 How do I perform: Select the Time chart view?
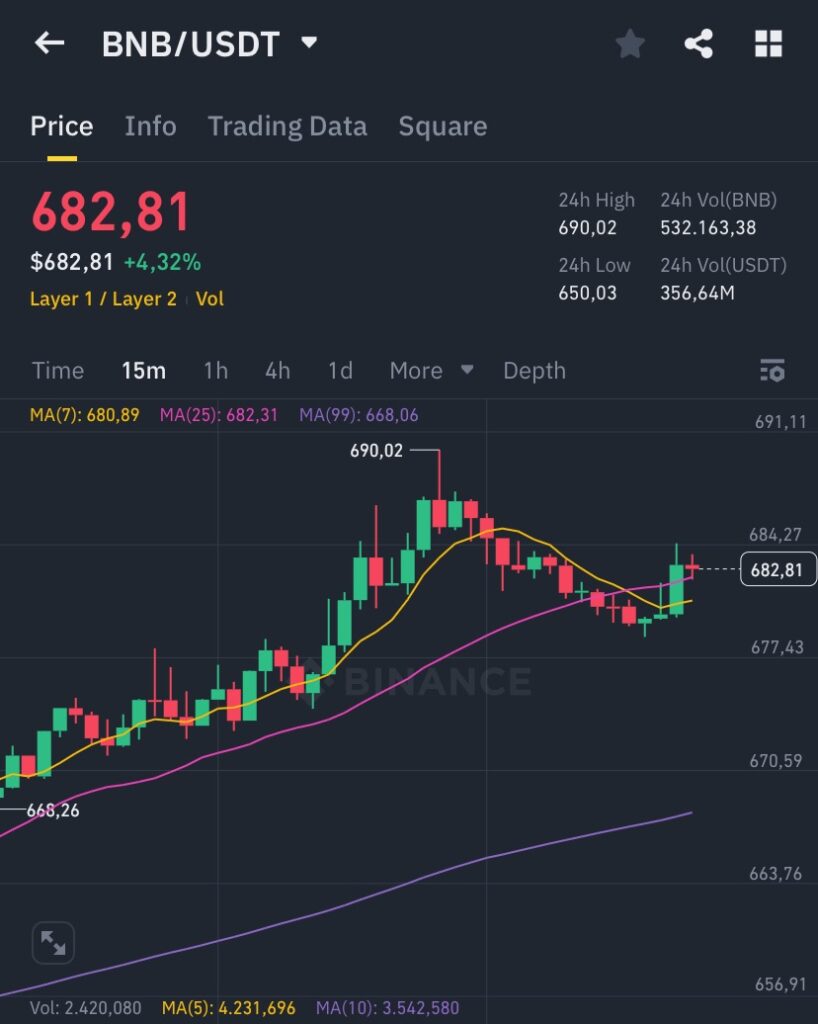[57, 370]
